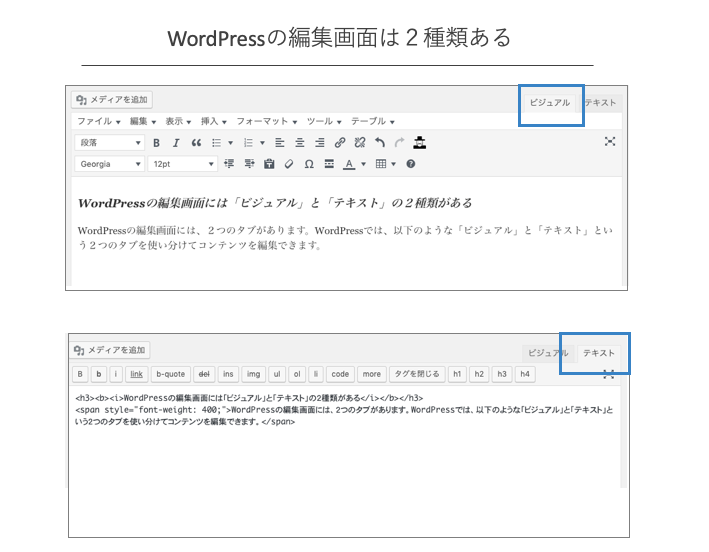
Task: Toggle fullscreen mode in visual editor
Action: pos(610,142)
